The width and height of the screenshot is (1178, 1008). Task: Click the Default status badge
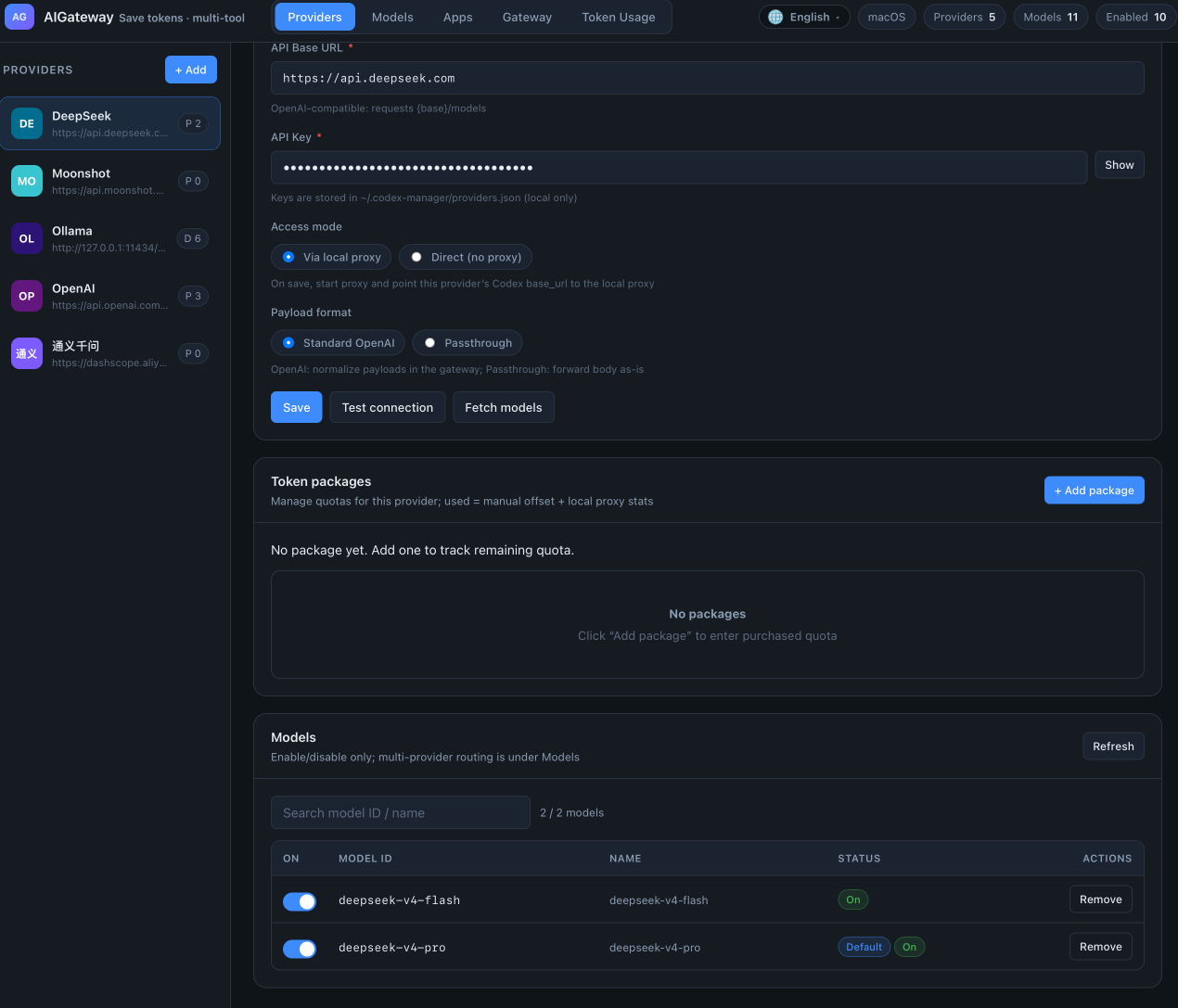coord(864,947)
